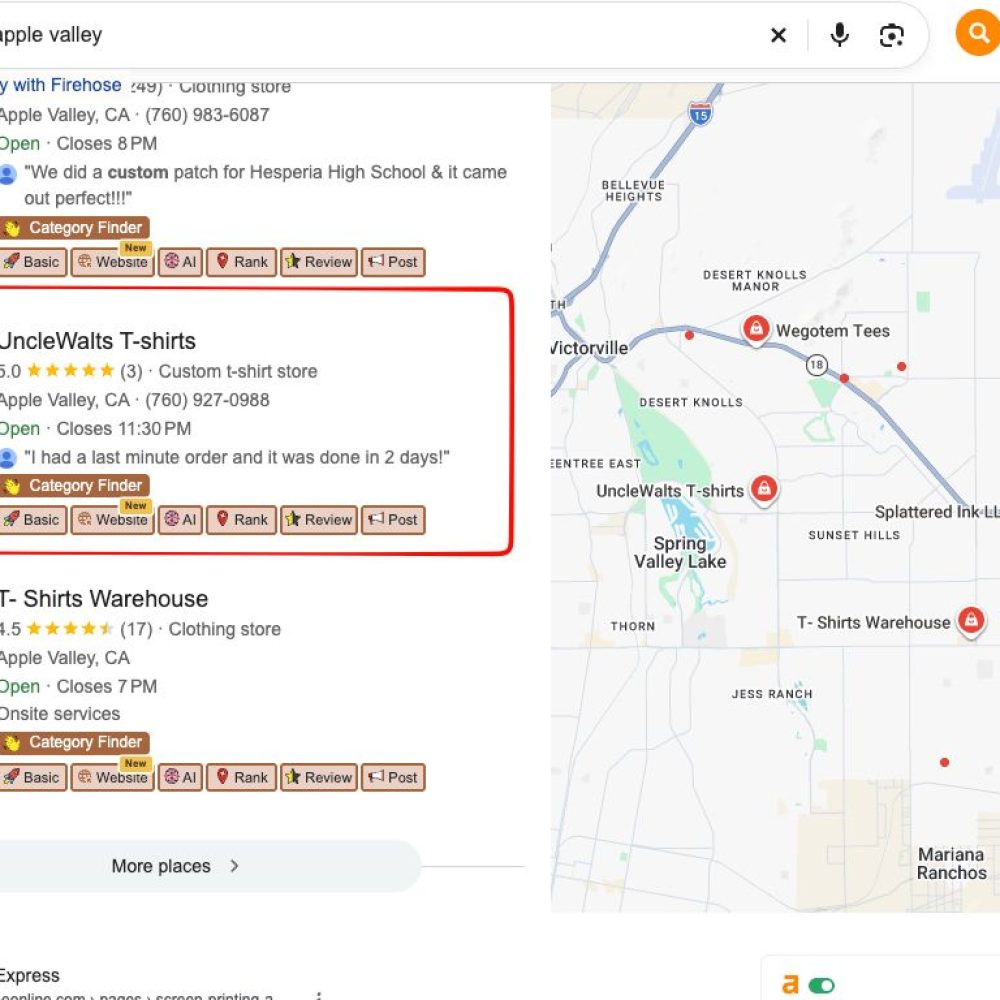Click Rank button for Firehose listing

pyautogui.click(x=242, y=262)
